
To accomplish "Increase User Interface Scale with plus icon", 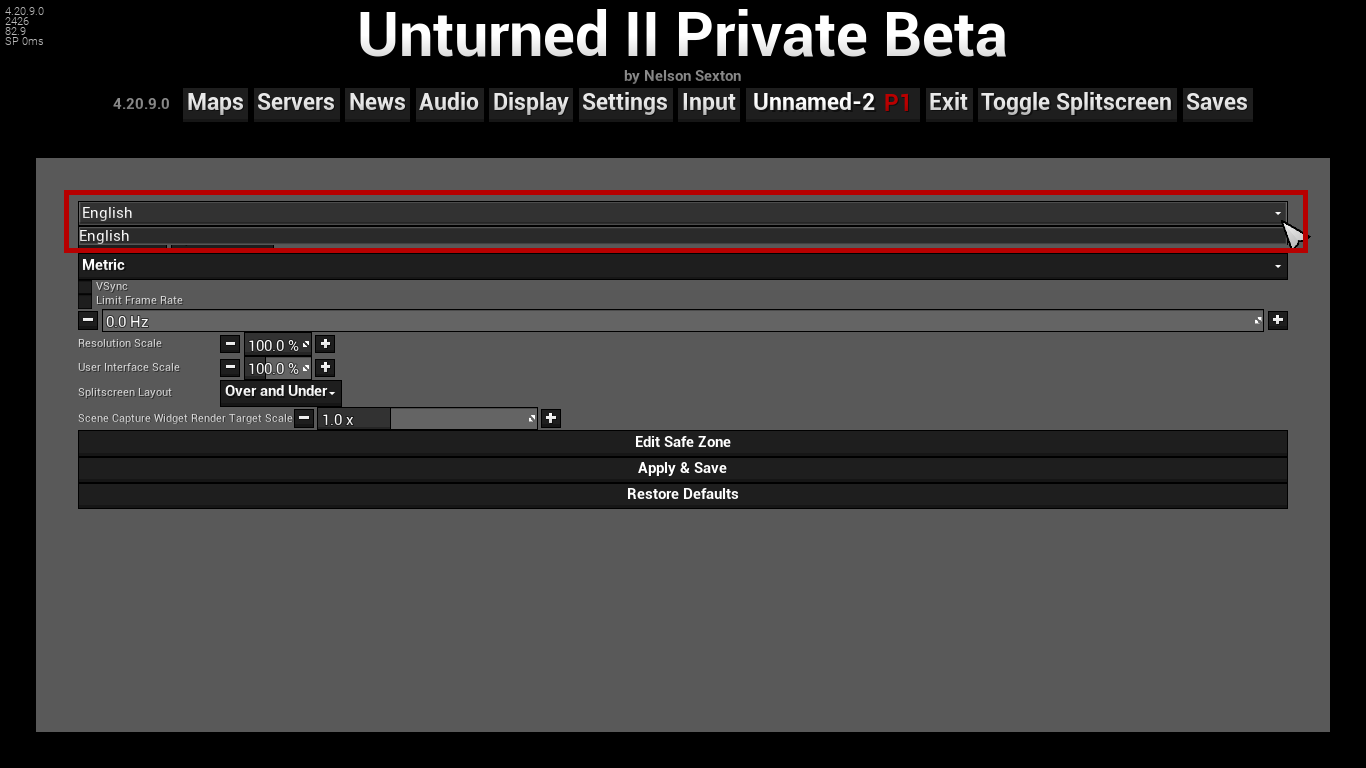I will 325,367.
